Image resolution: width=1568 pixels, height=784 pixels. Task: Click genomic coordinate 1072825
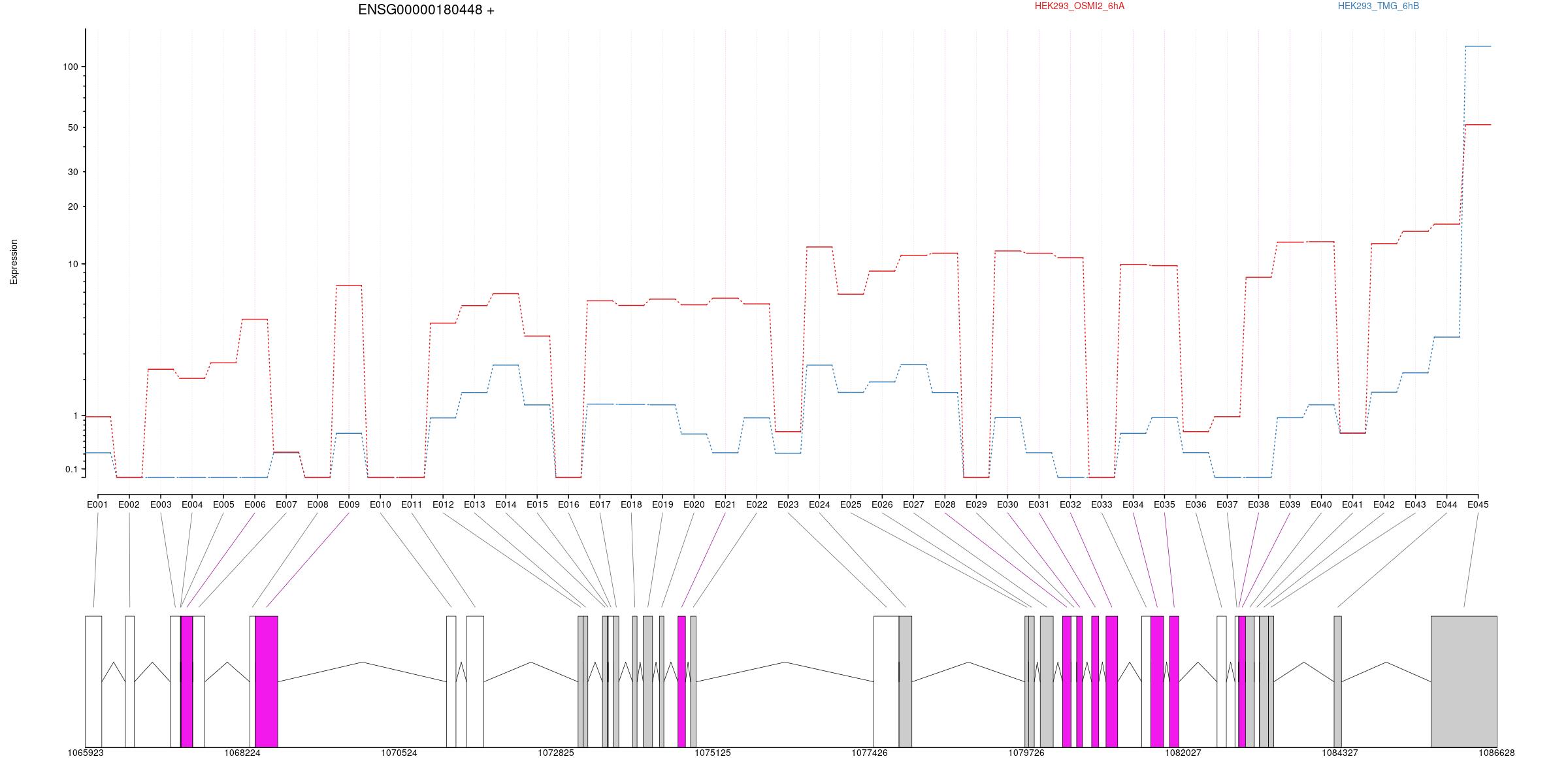pos(556,753)
